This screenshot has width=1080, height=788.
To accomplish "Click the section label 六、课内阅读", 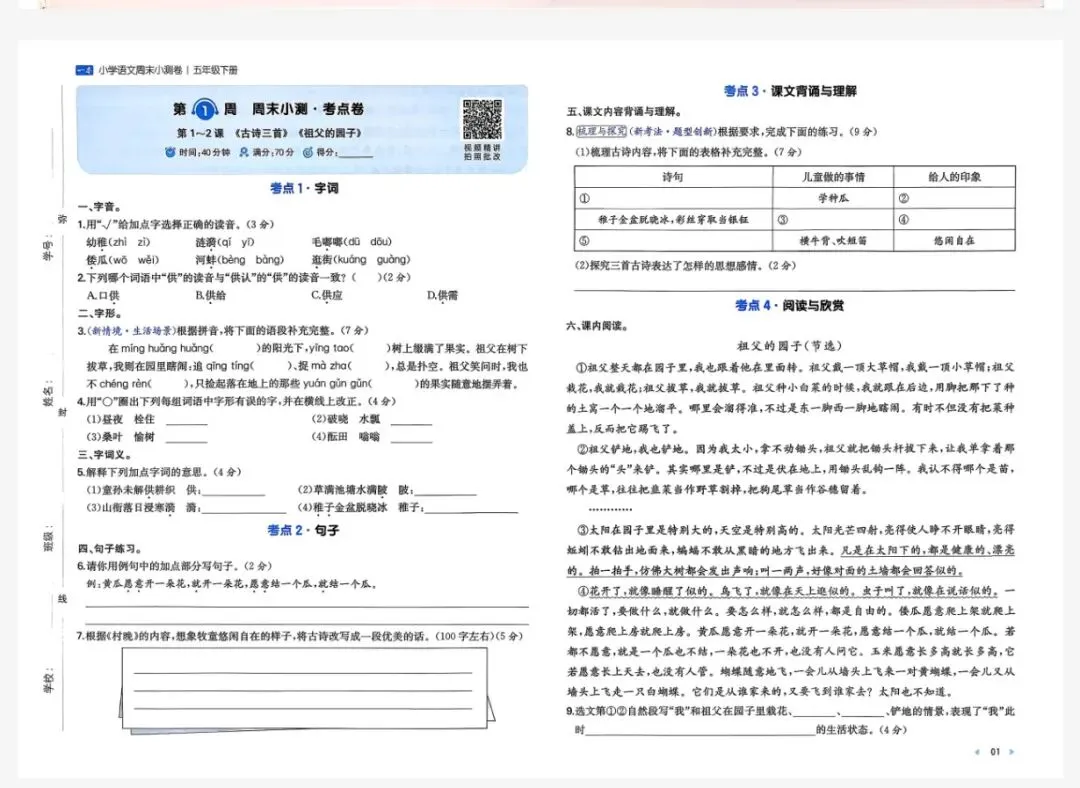I will click(597, 326).
